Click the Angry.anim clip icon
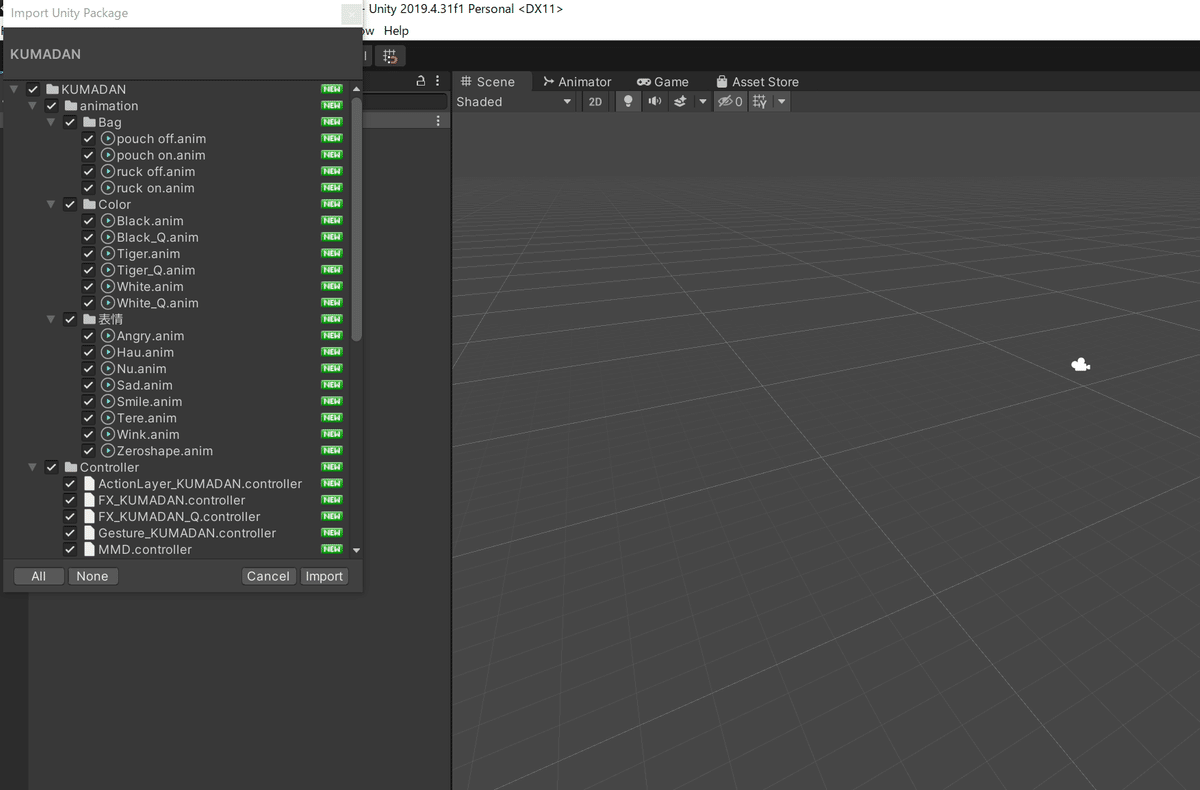Screen dimensions: 1200x790 [x=108, y=335]
